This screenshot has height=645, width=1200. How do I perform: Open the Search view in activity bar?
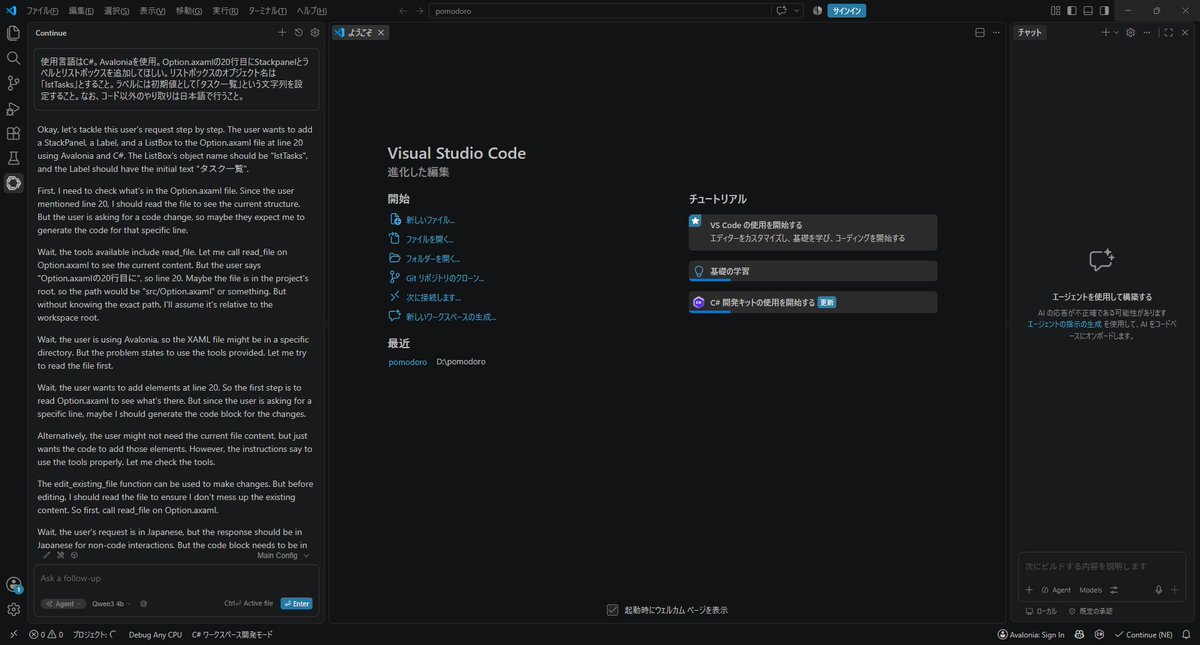13,58
